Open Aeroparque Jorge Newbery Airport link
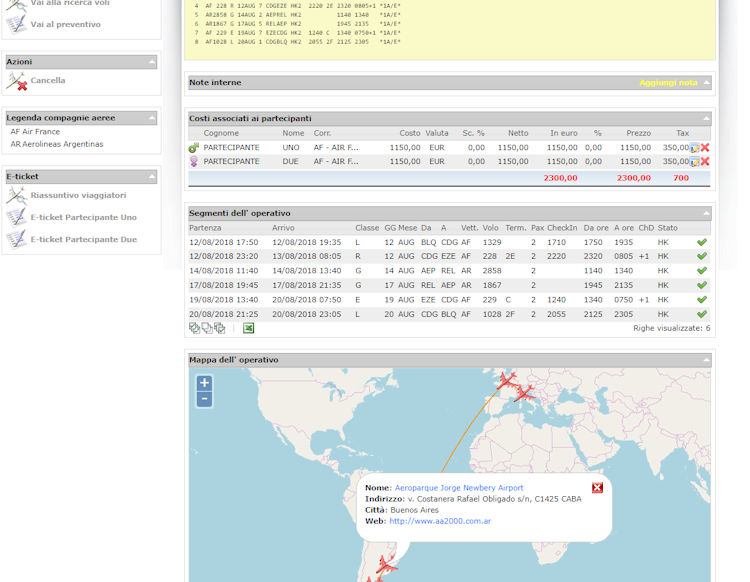750x582 pixels. pyautogui.click(x=459, y=488)
